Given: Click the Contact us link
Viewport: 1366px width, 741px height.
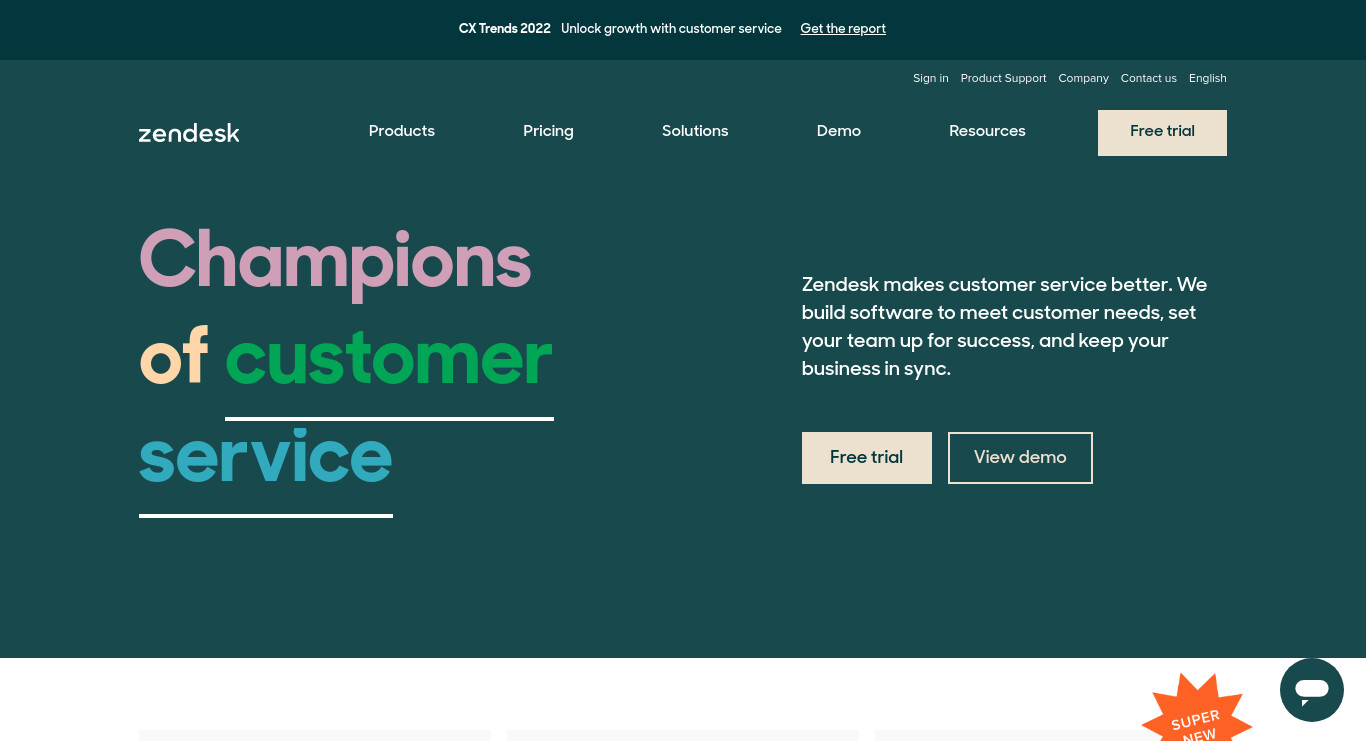Looking at the screenshot, I should pos(1149,78).
